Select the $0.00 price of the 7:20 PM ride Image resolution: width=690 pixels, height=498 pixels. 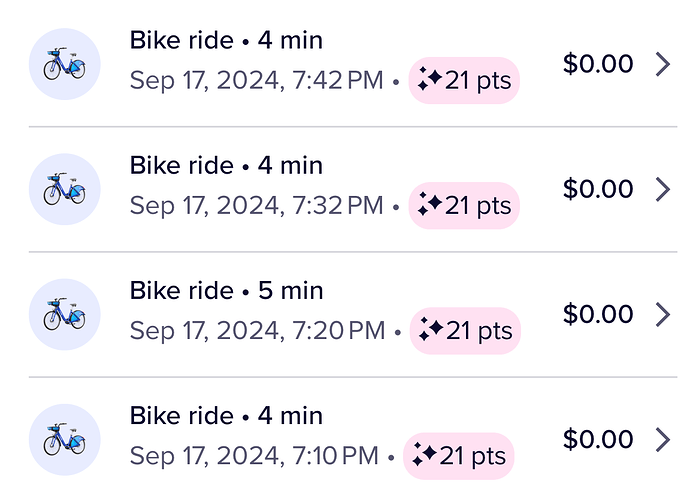(598, 315)
